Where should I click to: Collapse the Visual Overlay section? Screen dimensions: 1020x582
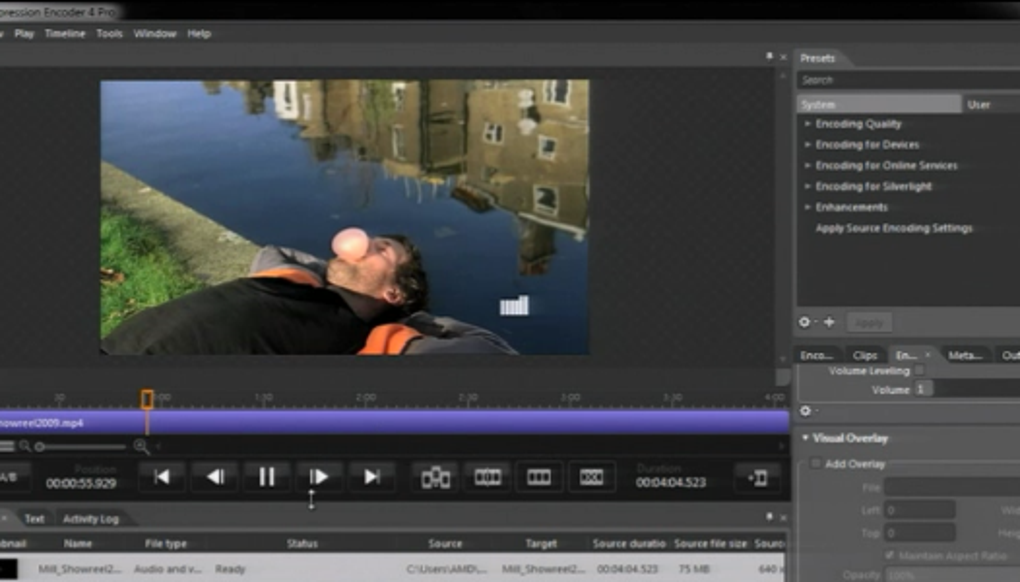[x=805, y=438]
